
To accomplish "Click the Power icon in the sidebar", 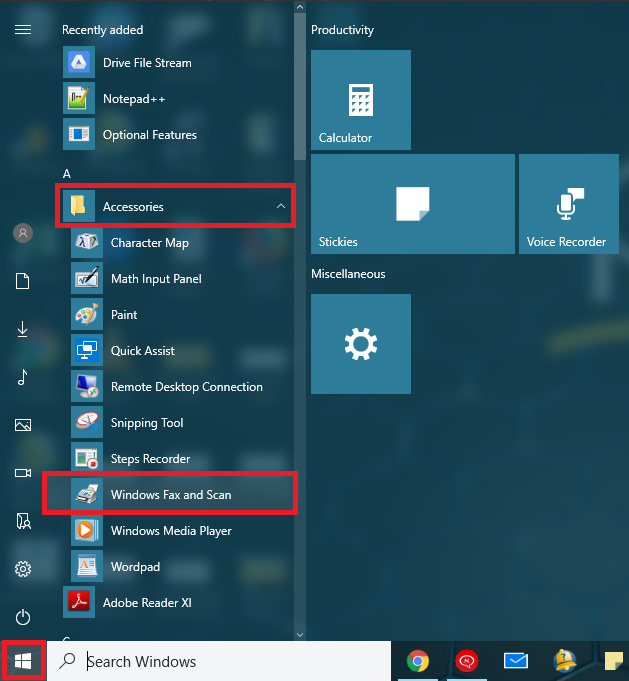I will click(x=23, y=617).
